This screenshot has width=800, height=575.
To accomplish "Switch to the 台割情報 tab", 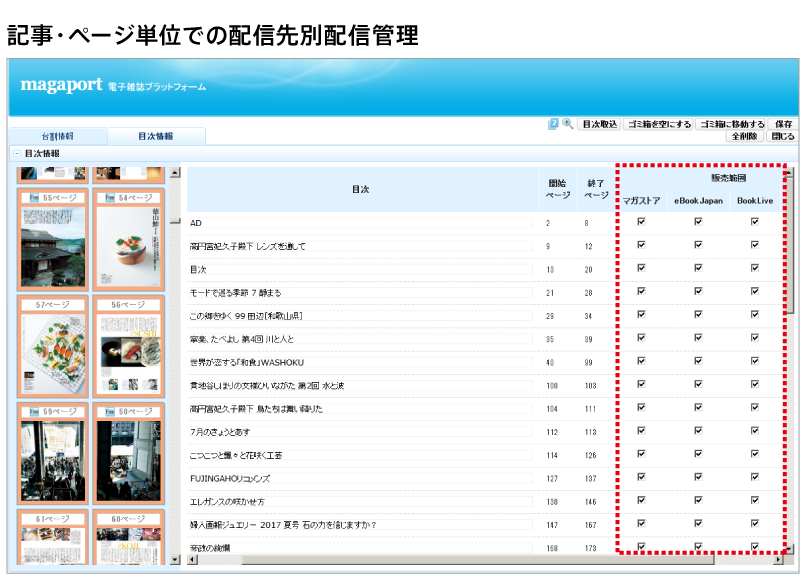I will (x=57, y=136).
